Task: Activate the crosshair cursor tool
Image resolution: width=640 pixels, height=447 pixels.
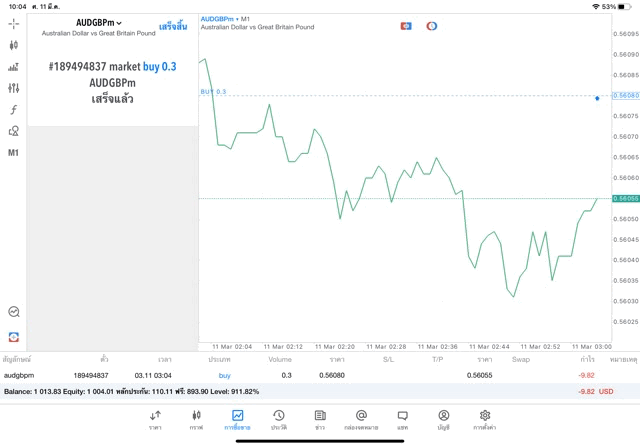Action: pos(13,23)
